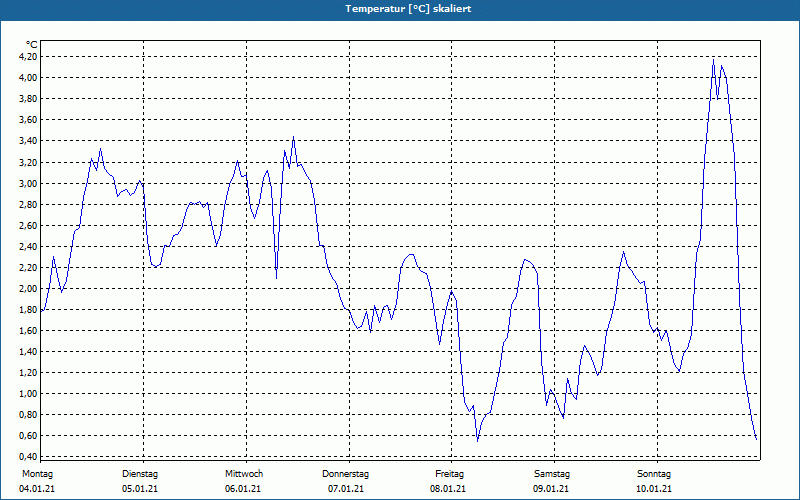Click the 1,60 y-axis value
The height and width of the screenshot is (500, 800).
[28, 331]
